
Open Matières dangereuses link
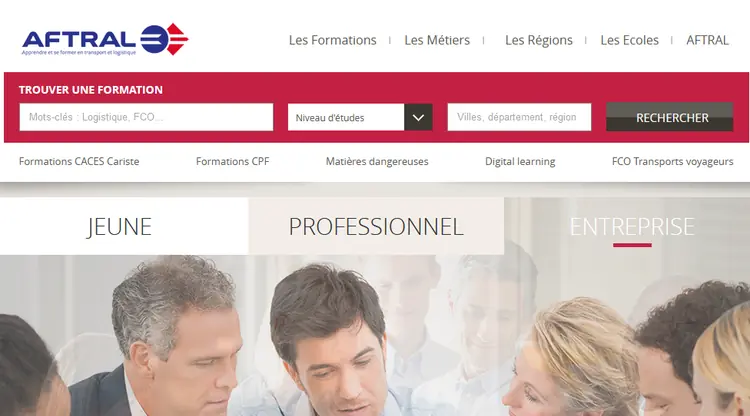click(x=377, y=162)
